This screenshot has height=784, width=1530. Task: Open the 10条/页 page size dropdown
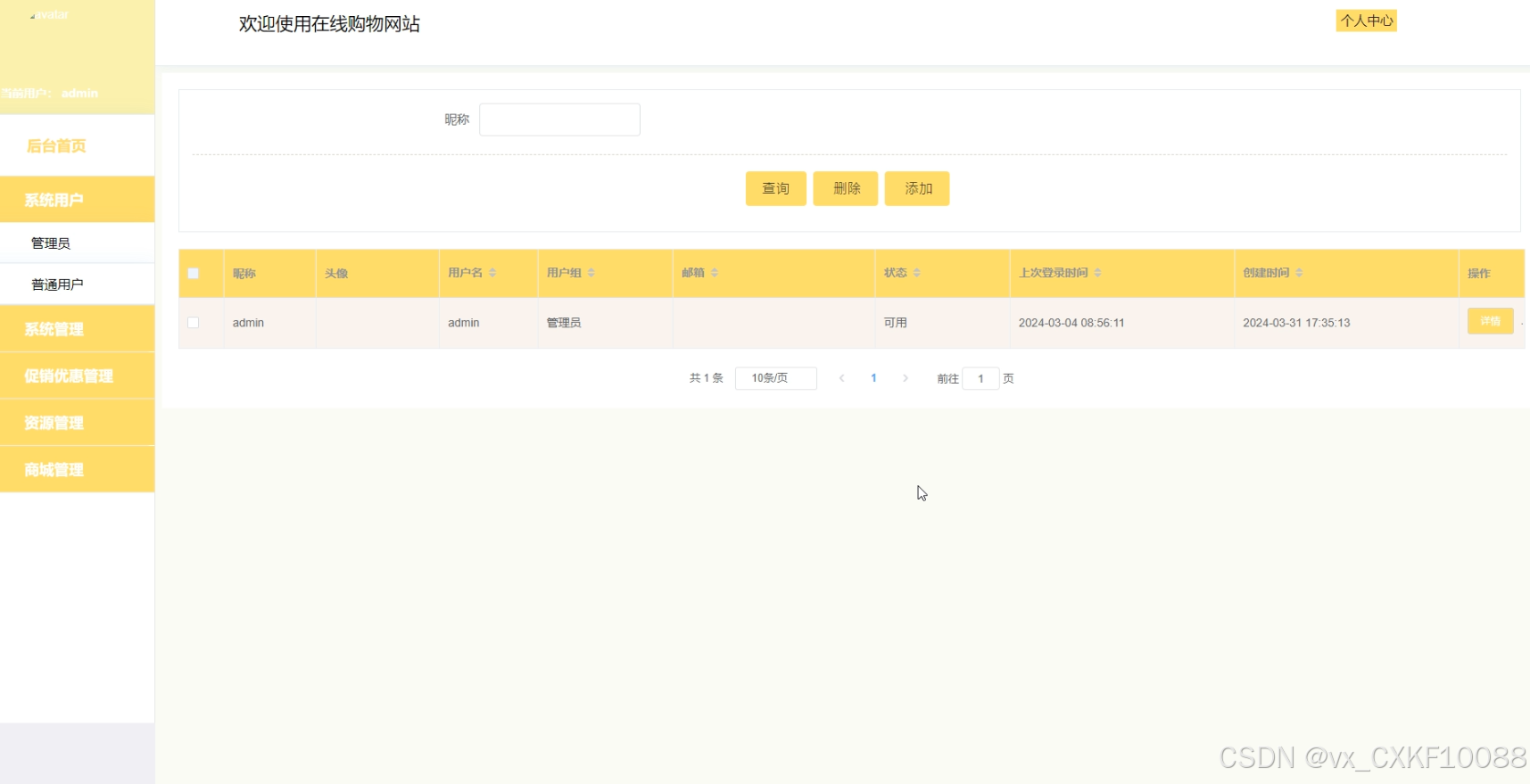click(x=776, y=378)
